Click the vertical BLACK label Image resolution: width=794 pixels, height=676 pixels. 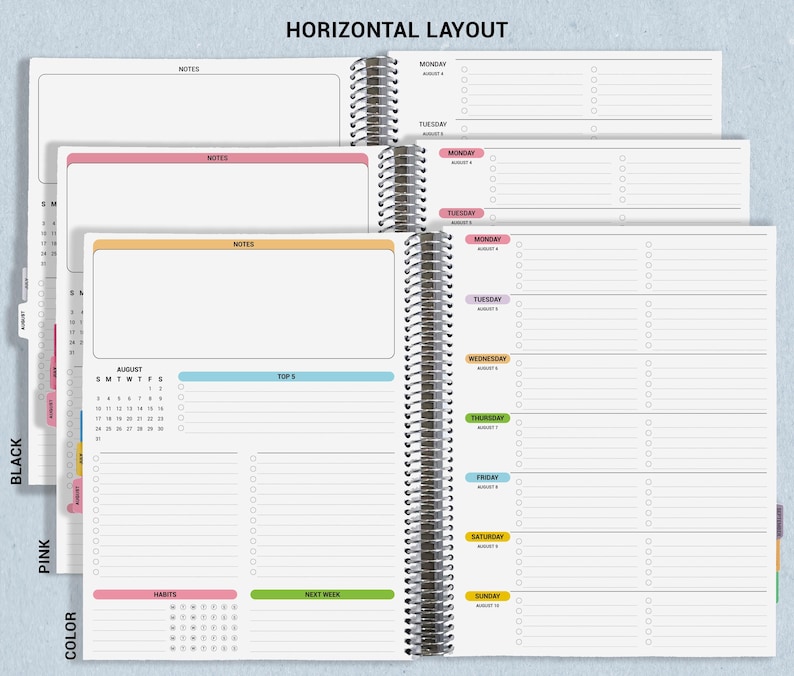pos(16,461)
